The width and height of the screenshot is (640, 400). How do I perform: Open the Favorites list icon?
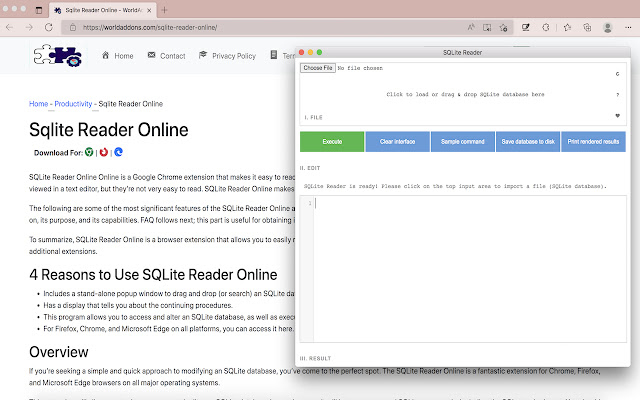[x=567, y=27]
